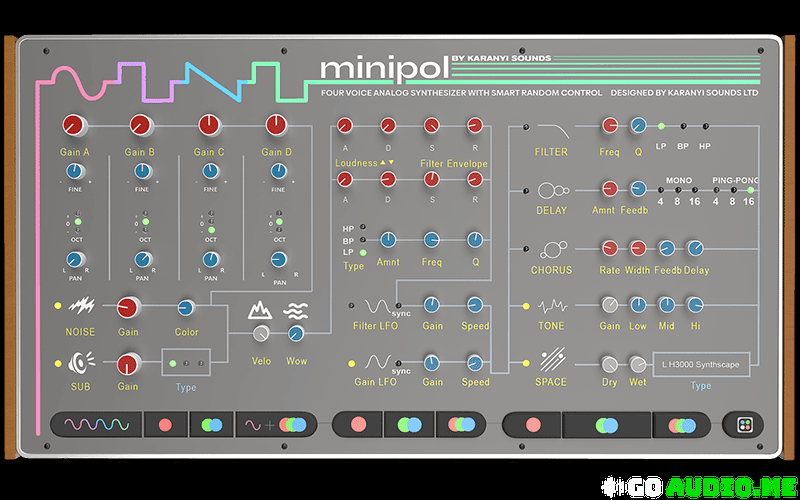Image resolution: width=800 pixels, height=500 pixels.
Task: Click the NOISE Gain knob
Action: coord(128,308)
